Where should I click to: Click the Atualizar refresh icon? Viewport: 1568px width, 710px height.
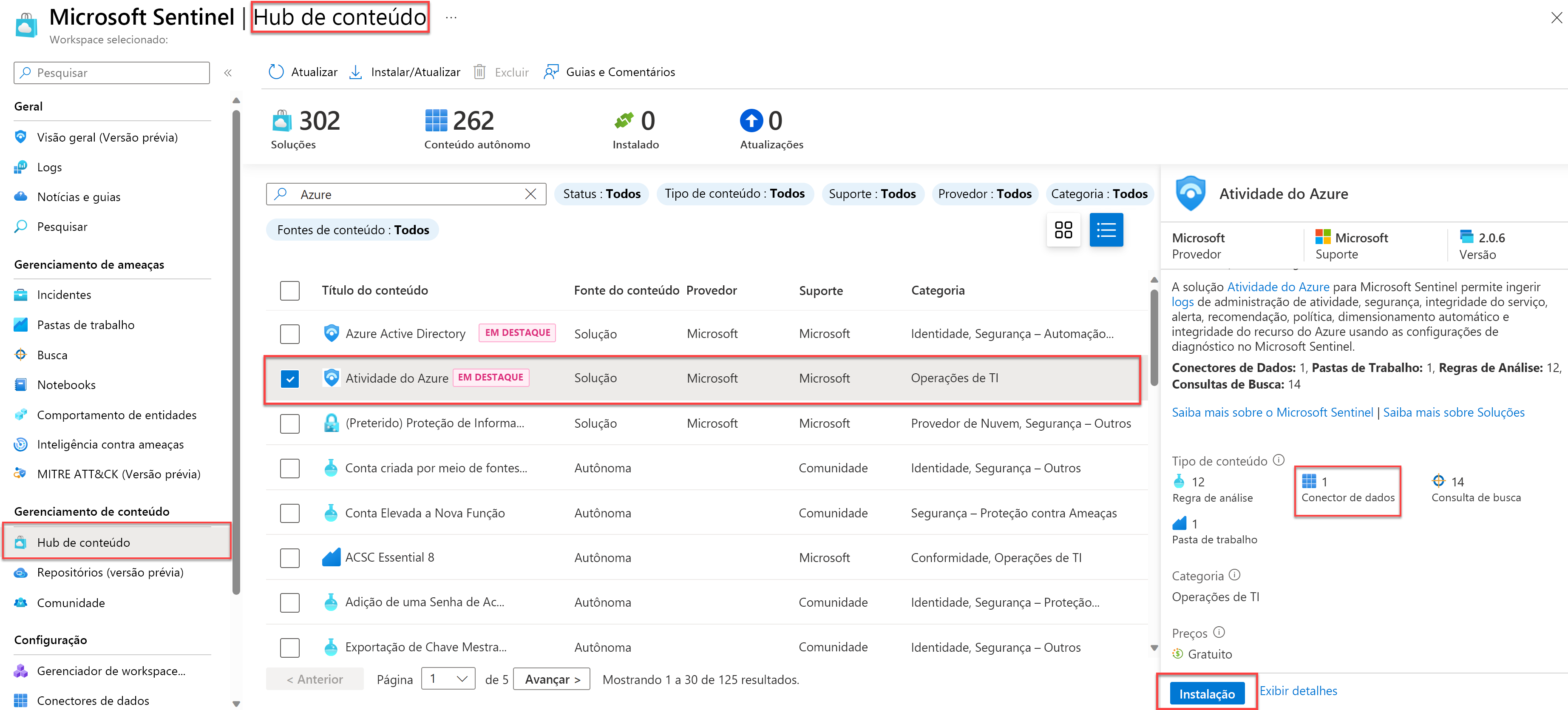pyautogui.click(x=276, y=72)
